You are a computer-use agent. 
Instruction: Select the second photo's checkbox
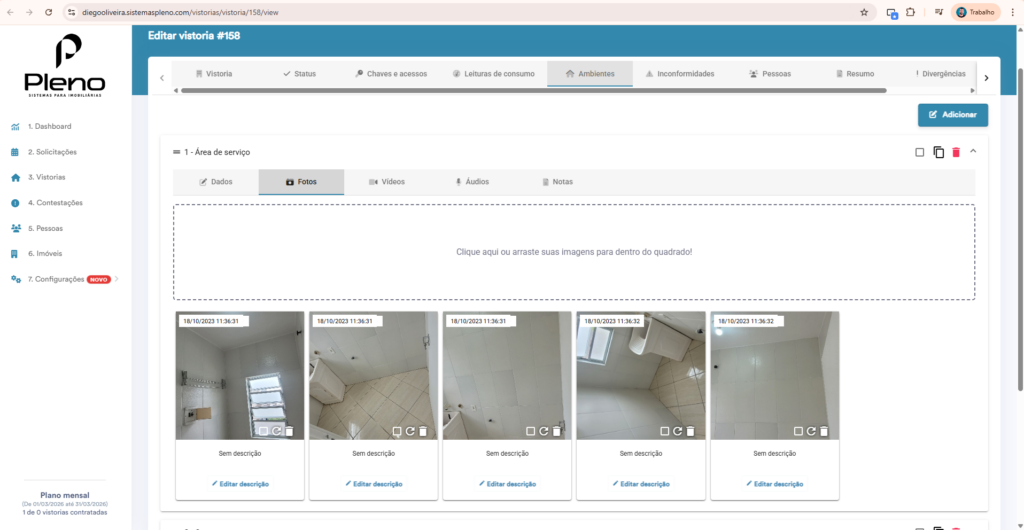396,431
